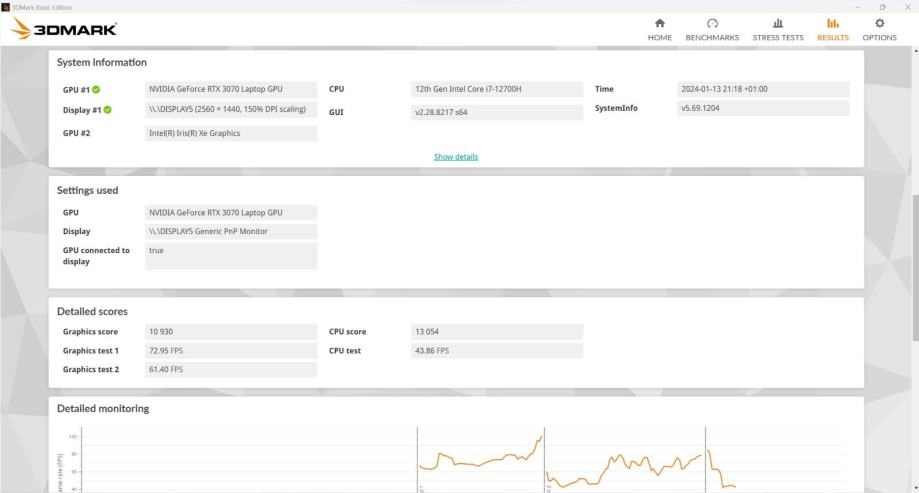Go to the HOME tab label
The width and height of the screenshot is (919, 493).
659,38
